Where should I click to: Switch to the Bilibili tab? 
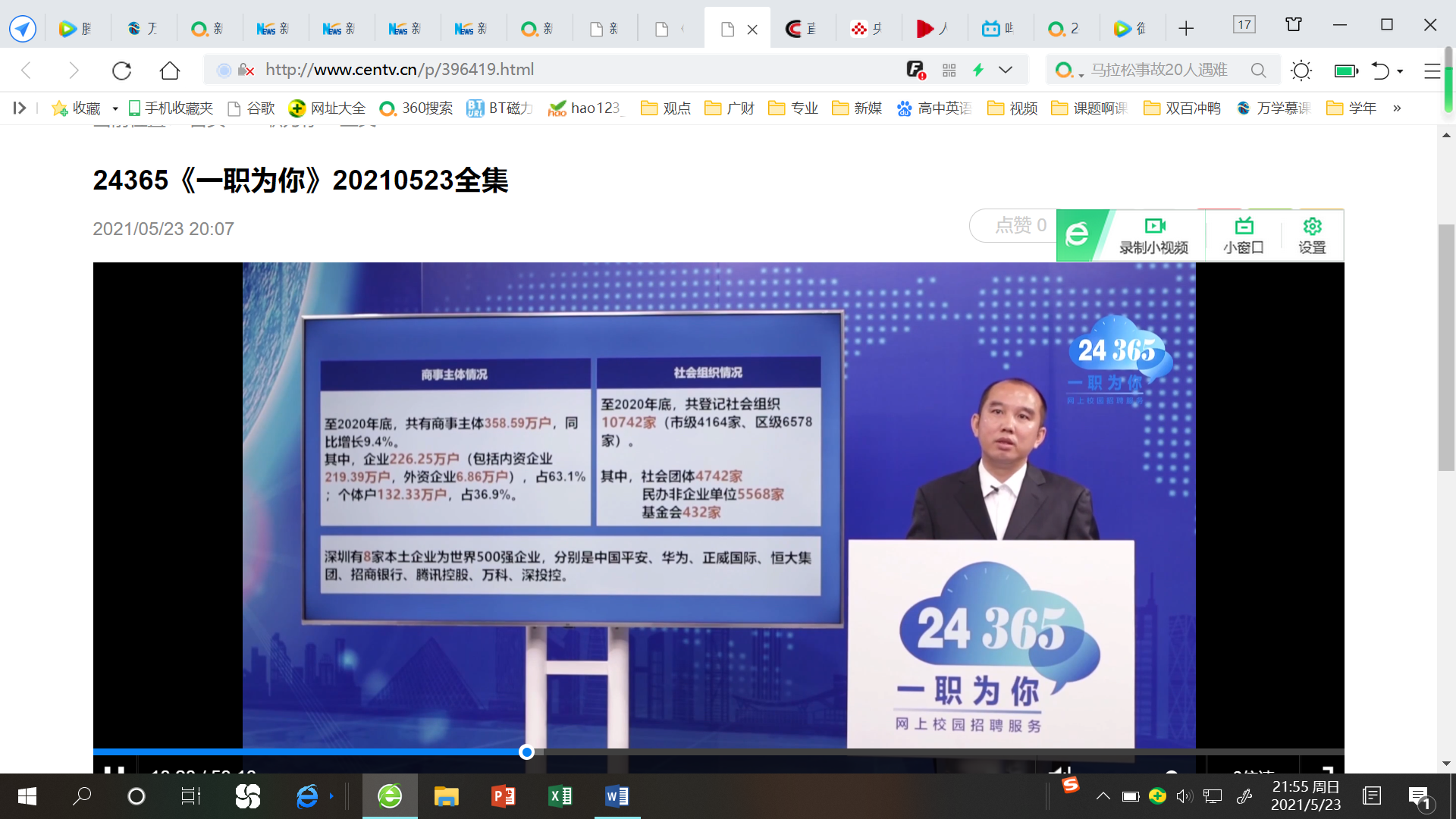pyautogui.click(x=999, y=29)
